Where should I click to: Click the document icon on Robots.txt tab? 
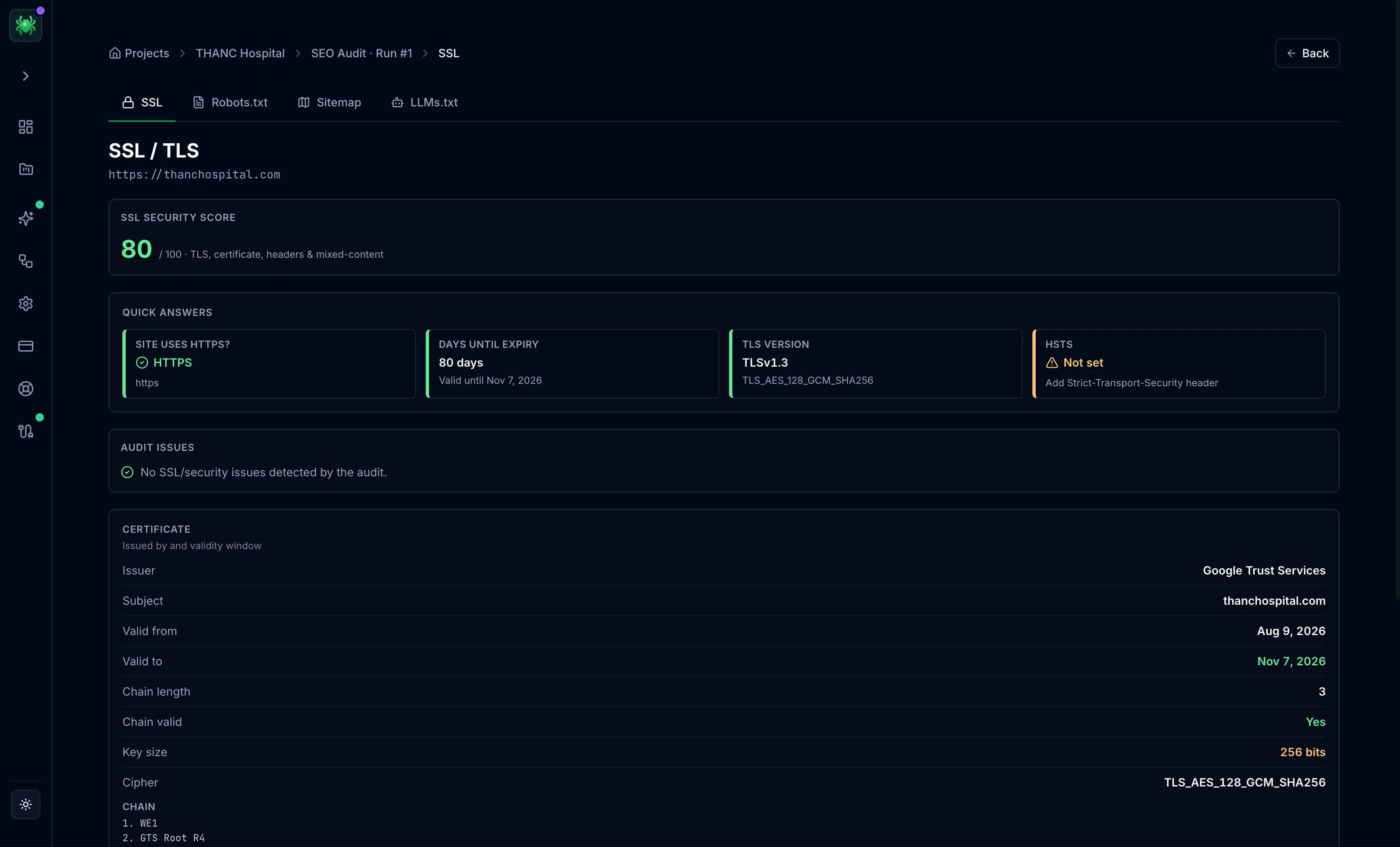pyautogui.click(x=198, y=102)
